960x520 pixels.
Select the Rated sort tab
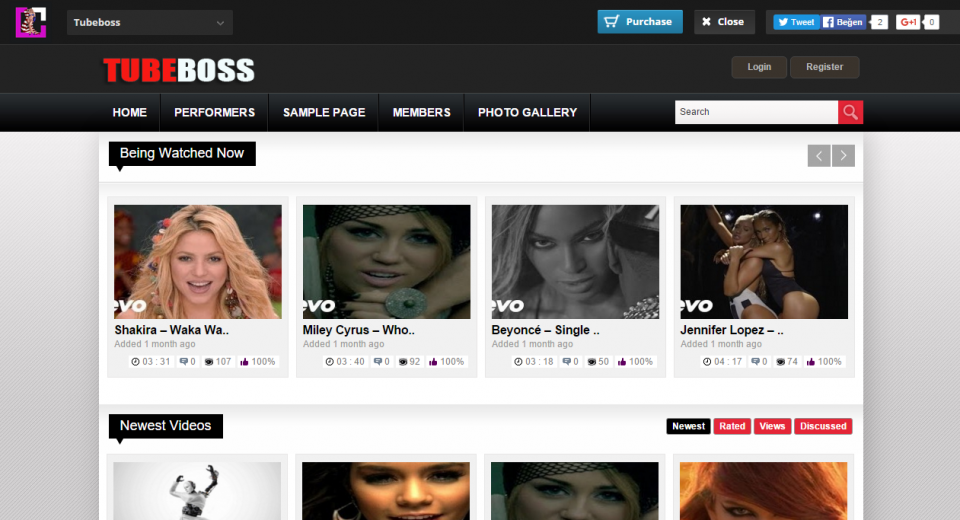pos(732,426)
